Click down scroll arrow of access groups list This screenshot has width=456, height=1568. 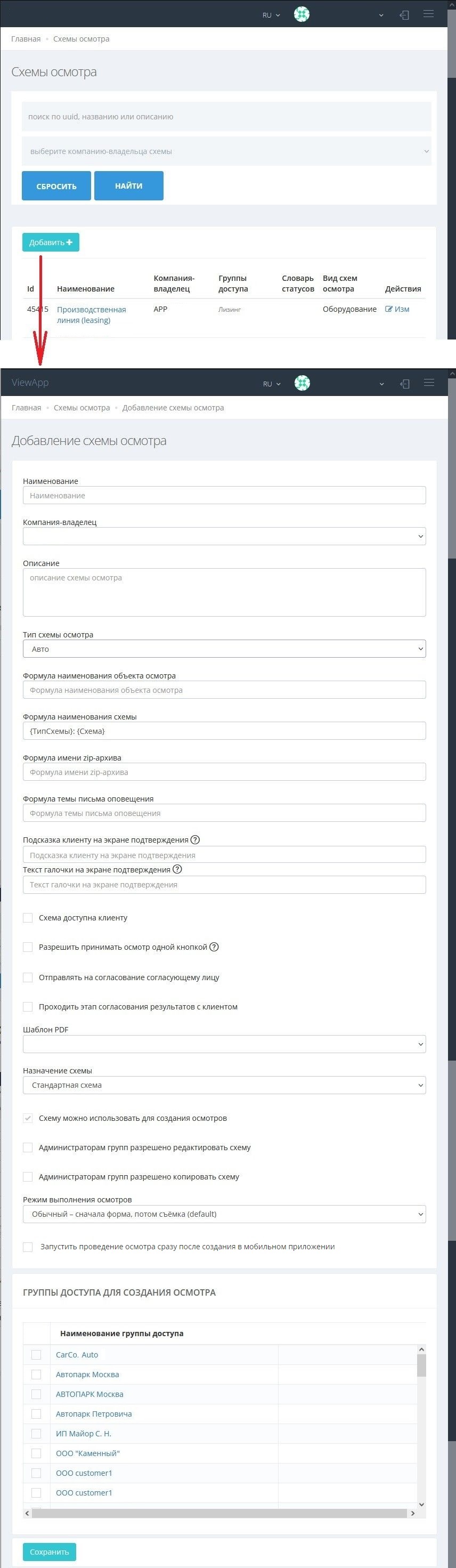pyautogui.click(x=421, y=1504)
